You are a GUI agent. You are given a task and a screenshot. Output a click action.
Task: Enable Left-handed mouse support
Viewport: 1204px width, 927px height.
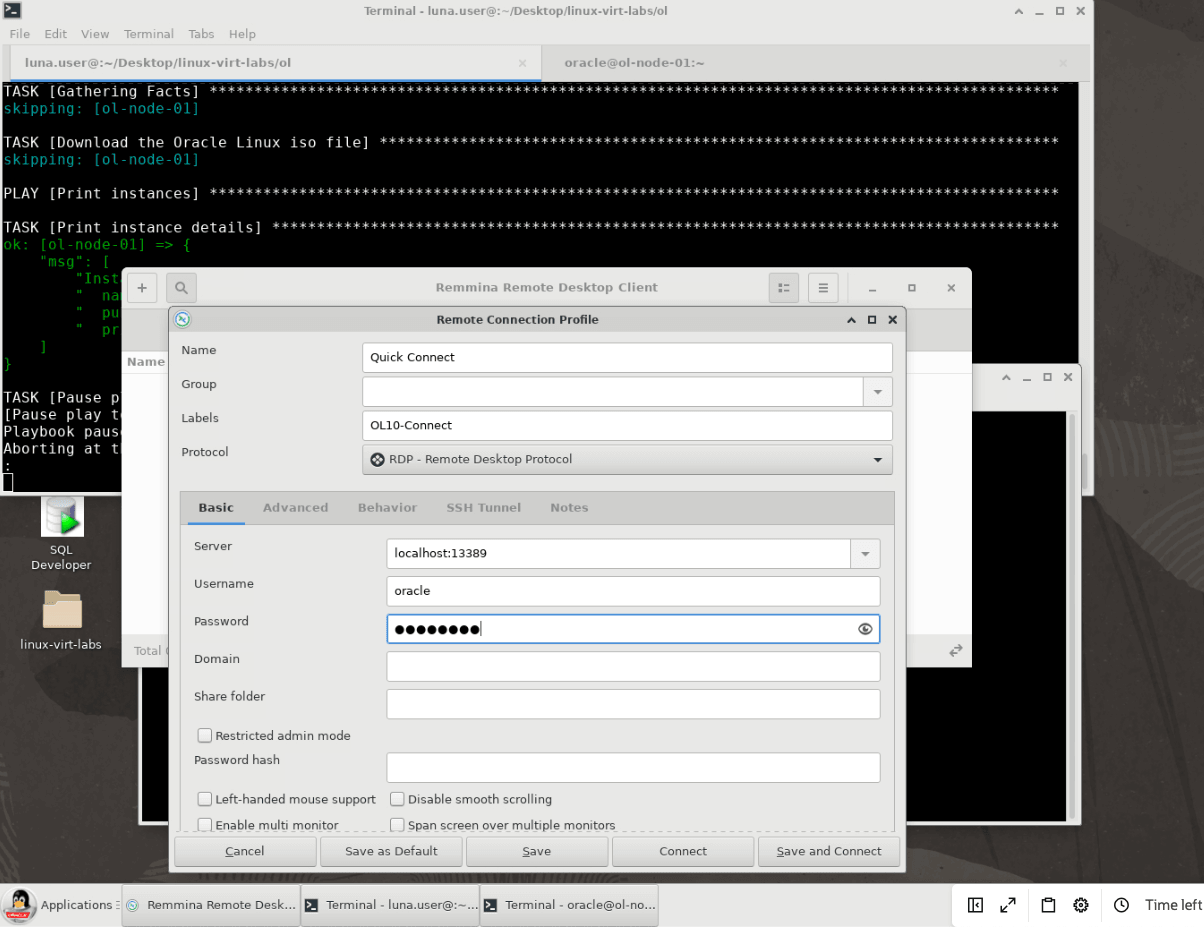pos(204,799)
